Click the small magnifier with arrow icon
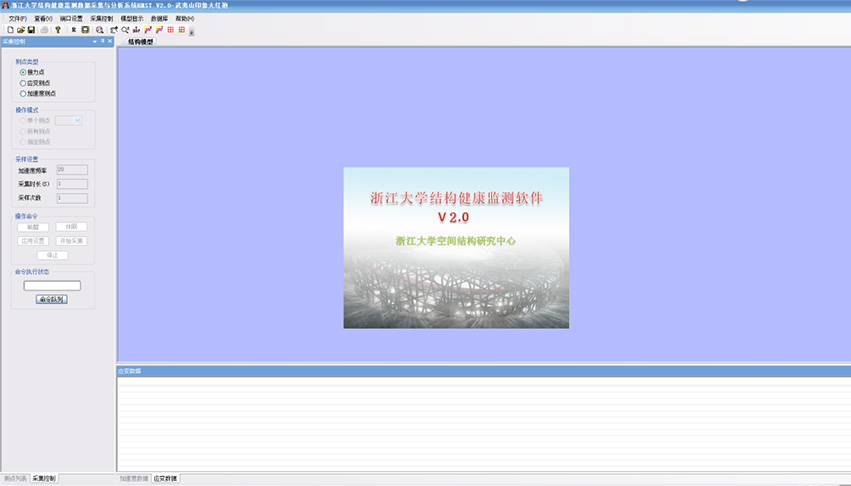The image size is (851, 486). tap(125, 30)
